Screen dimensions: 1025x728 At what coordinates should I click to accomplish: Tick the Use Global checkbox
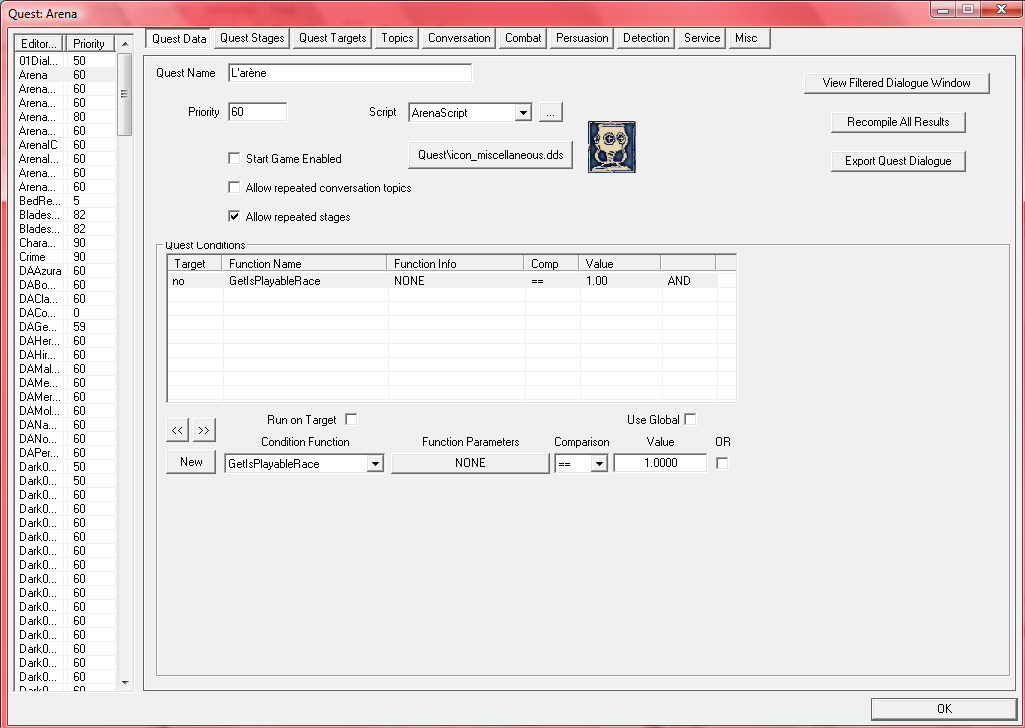690,420
